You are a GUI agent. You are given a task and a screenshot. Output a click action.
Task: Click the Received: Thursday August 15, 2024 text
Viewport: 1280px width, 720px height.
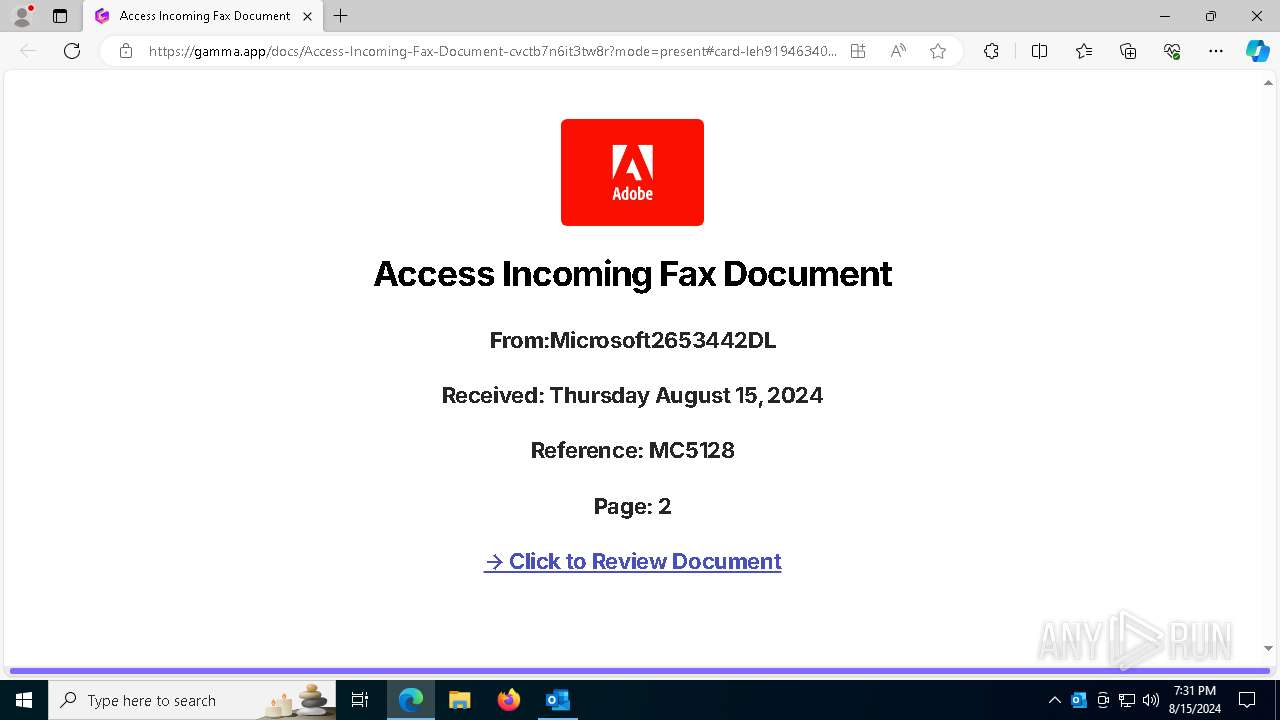(x=632, y=395)
